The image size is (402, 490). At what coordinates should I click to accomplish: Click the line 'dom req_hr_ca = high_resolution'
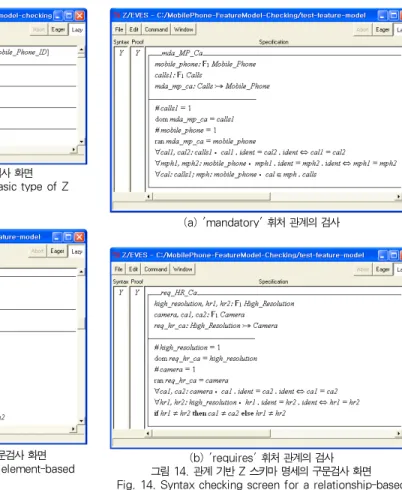pos(205,358)
